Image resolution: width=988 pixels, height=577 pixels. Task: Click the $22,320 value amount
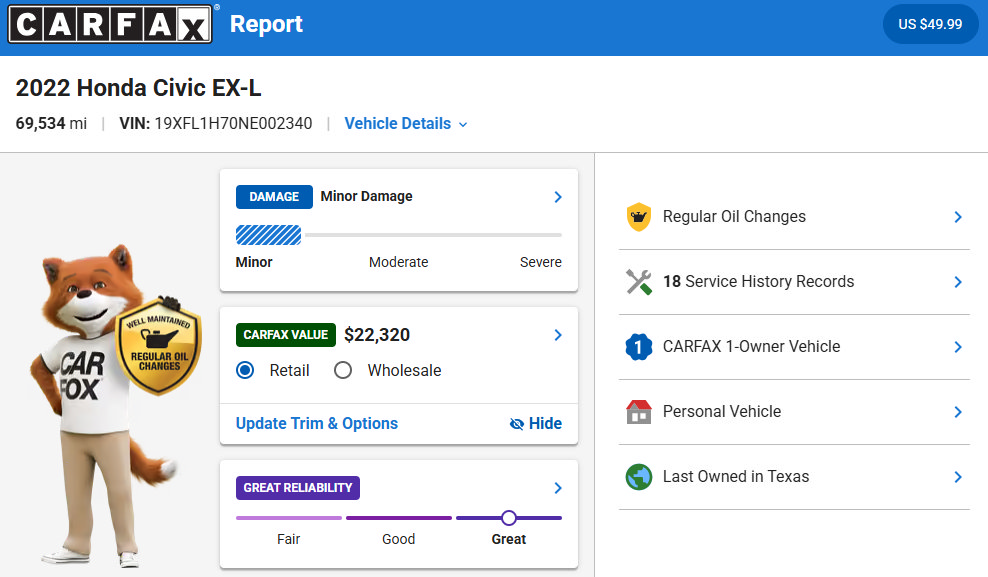[x=377, y=334]
